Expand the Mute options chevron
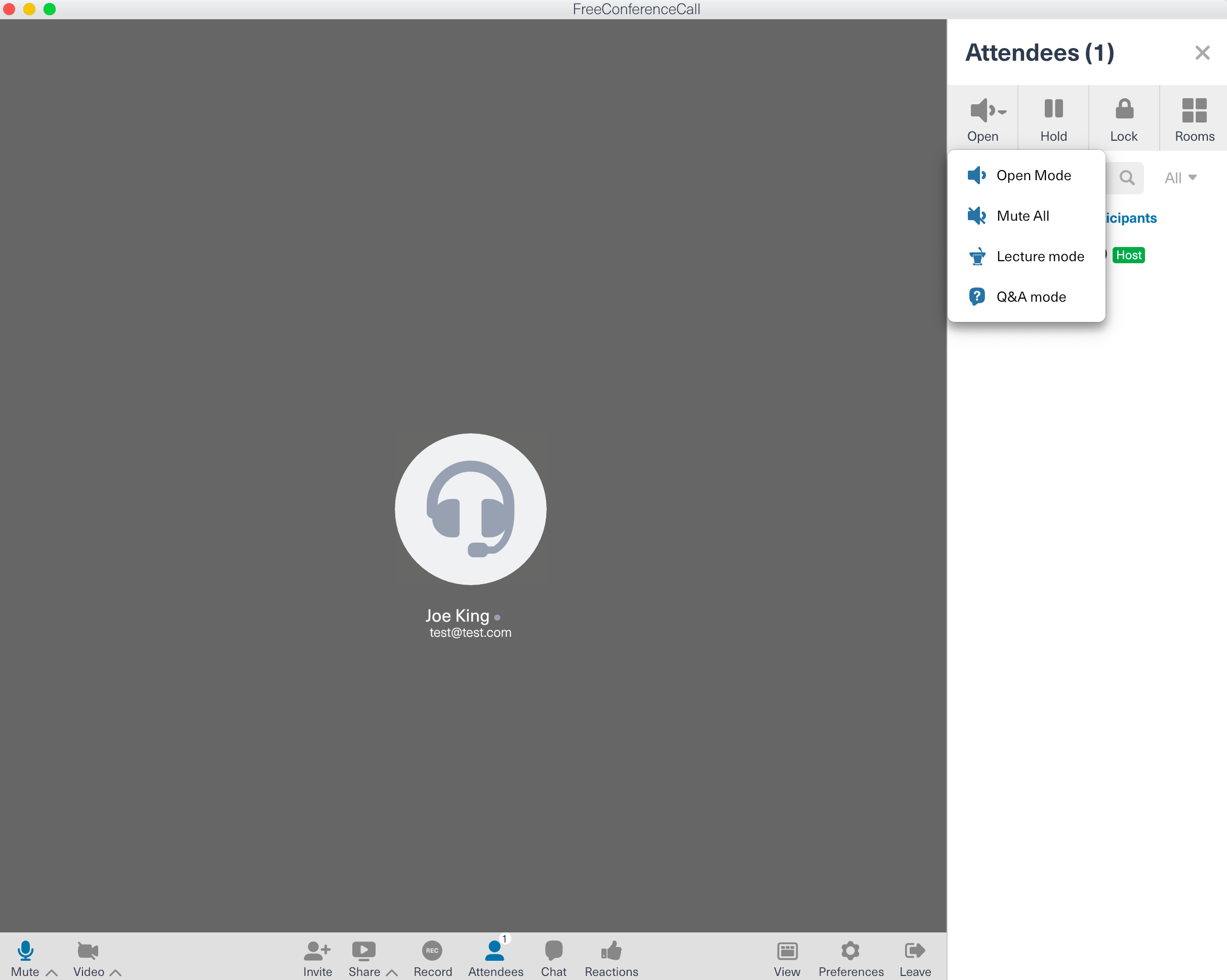 52,972
